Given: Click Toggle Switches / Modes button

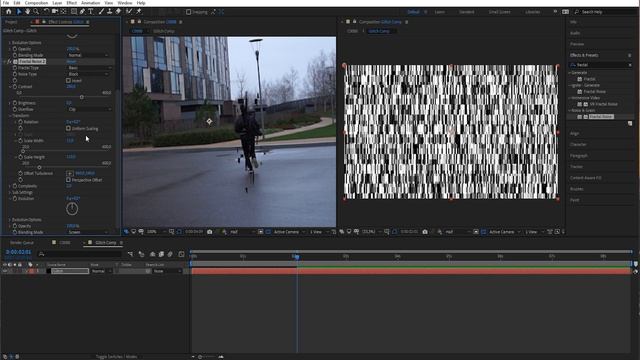Looking at the screenshot, I should pyautogui.click(x=116, y=357).
